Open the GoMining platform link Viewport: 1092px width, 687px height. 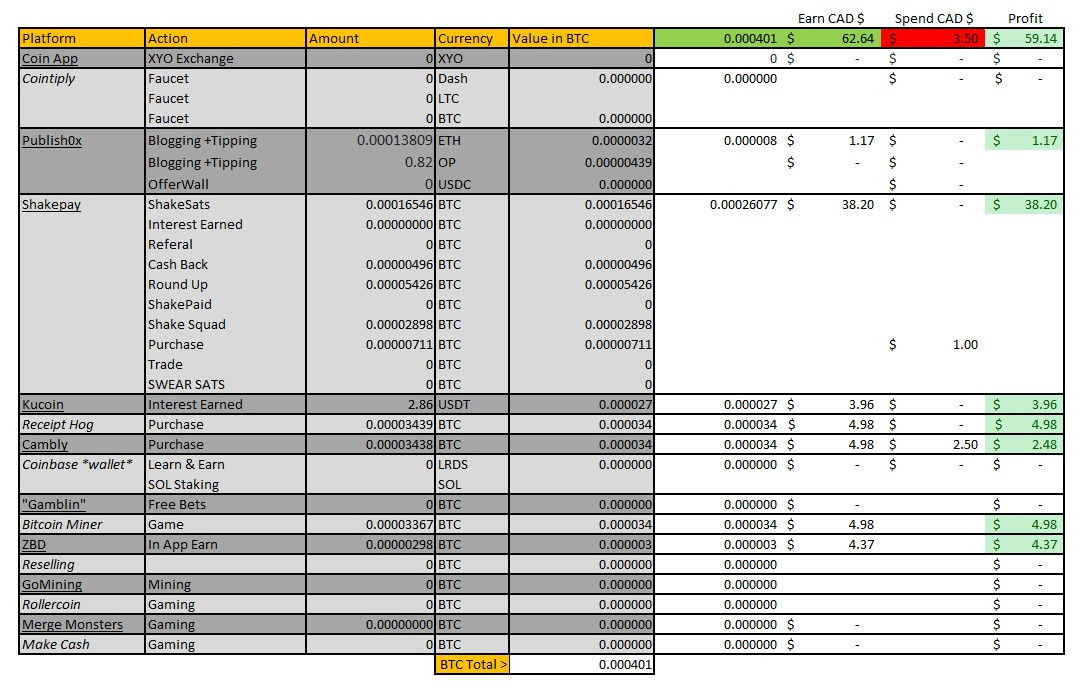[x=52, y=584]
